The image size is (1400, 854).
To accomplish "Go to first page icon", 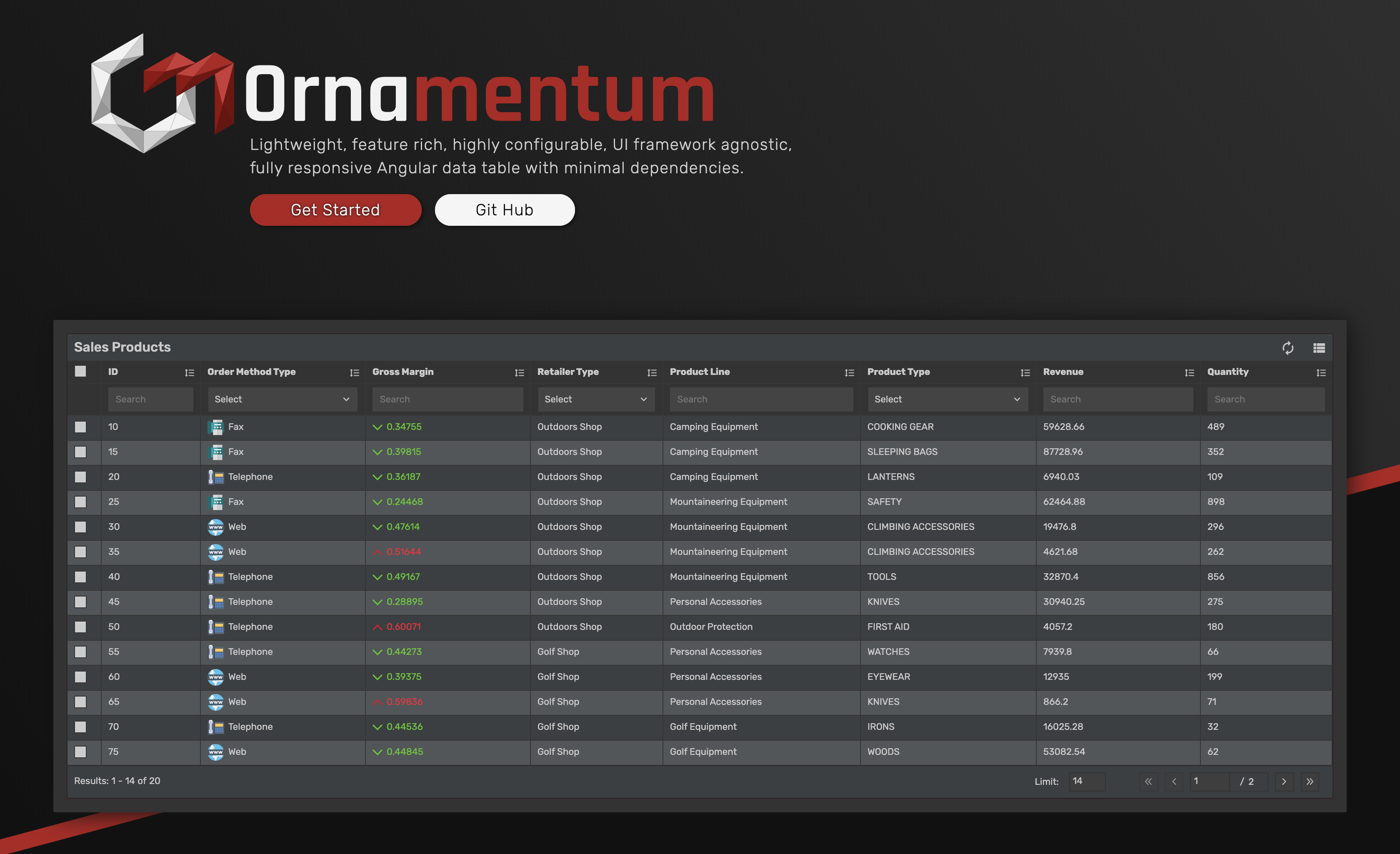I will pos(1148,781).
